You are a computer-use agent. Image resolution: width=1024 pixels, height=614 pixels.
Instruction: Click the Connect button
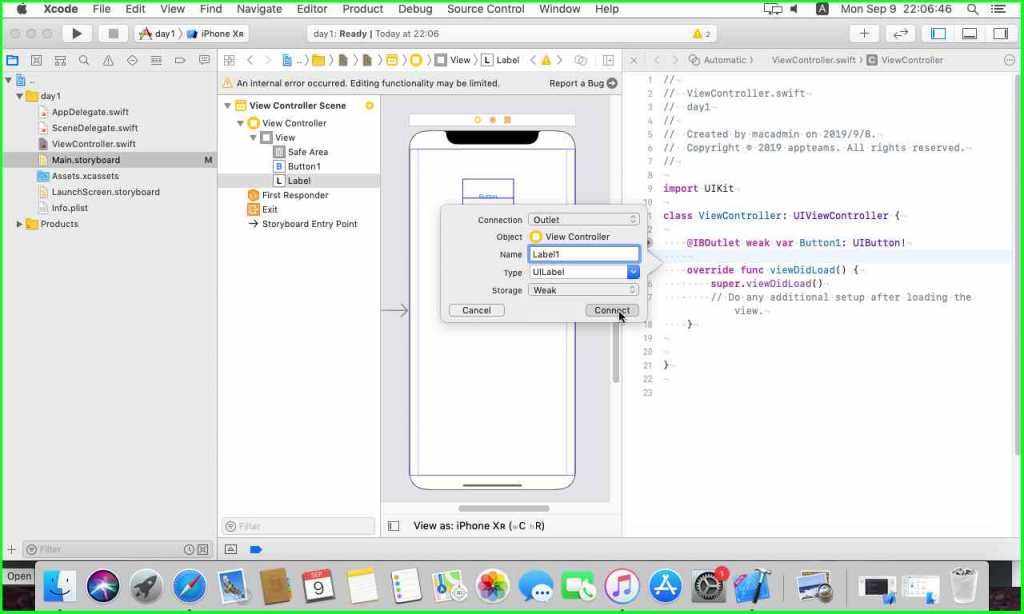[x=611, y=310]
